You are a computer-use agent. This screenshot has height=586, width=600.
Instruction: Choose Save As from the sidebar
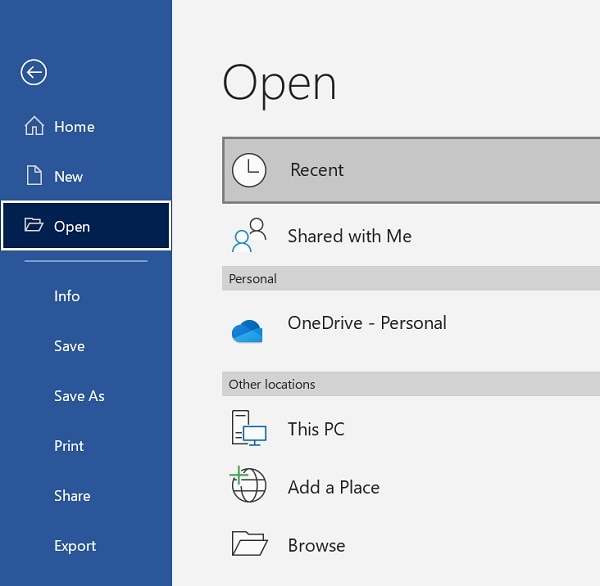tap(79, 396)
